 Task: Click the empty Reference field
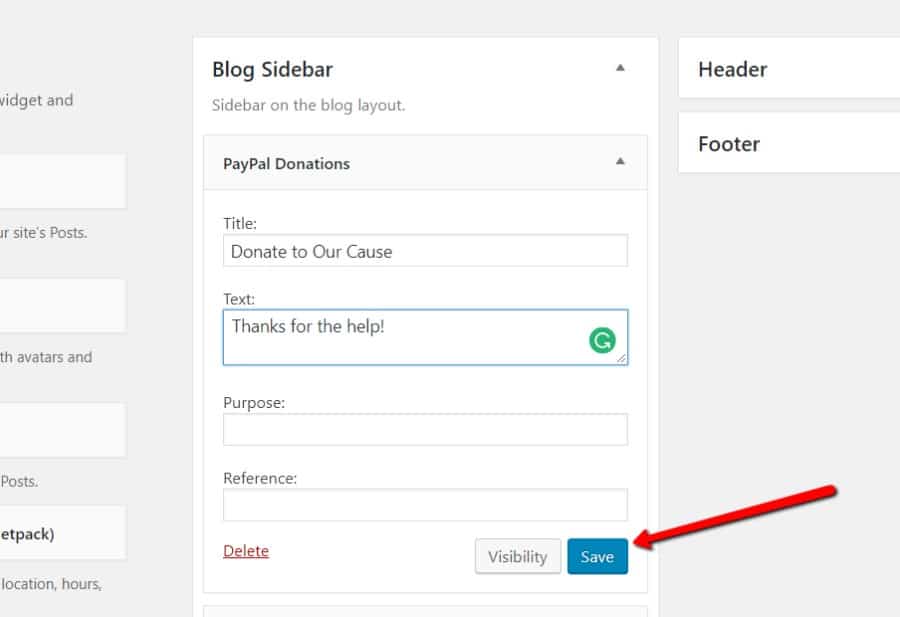coord(424,504)
